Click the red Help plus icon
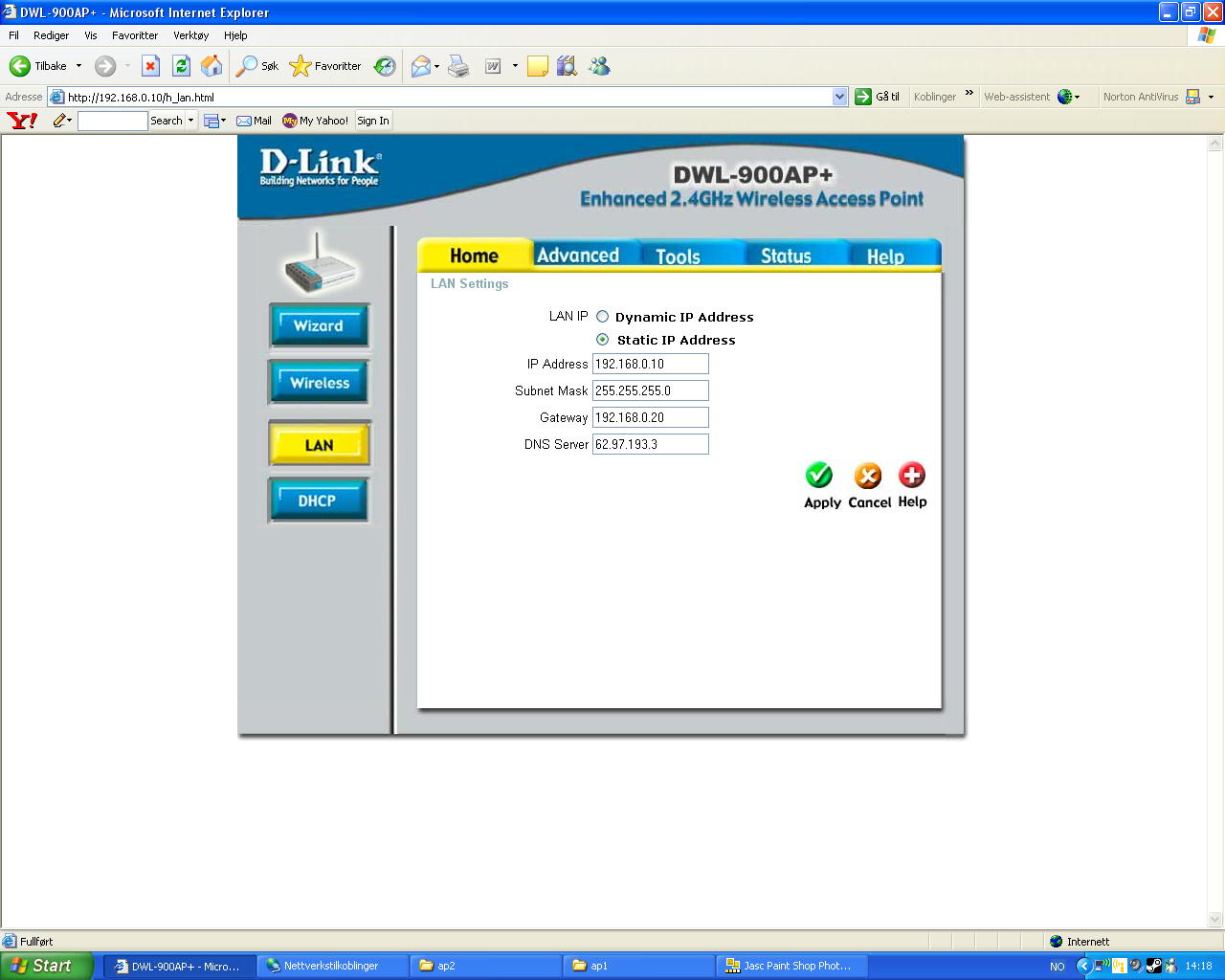1225x980 pixels. (912, 475)
